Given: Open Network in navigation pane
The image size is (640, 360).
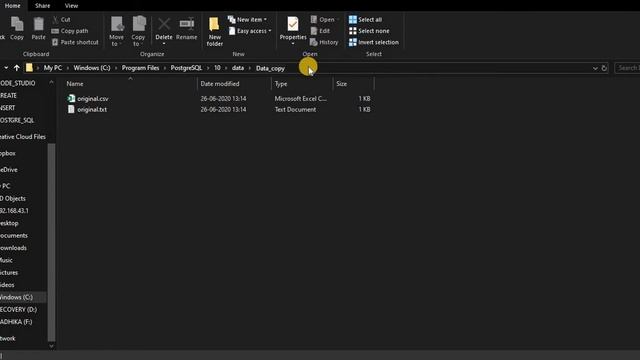Looking at the screenshot, I should tap(8, 338).
